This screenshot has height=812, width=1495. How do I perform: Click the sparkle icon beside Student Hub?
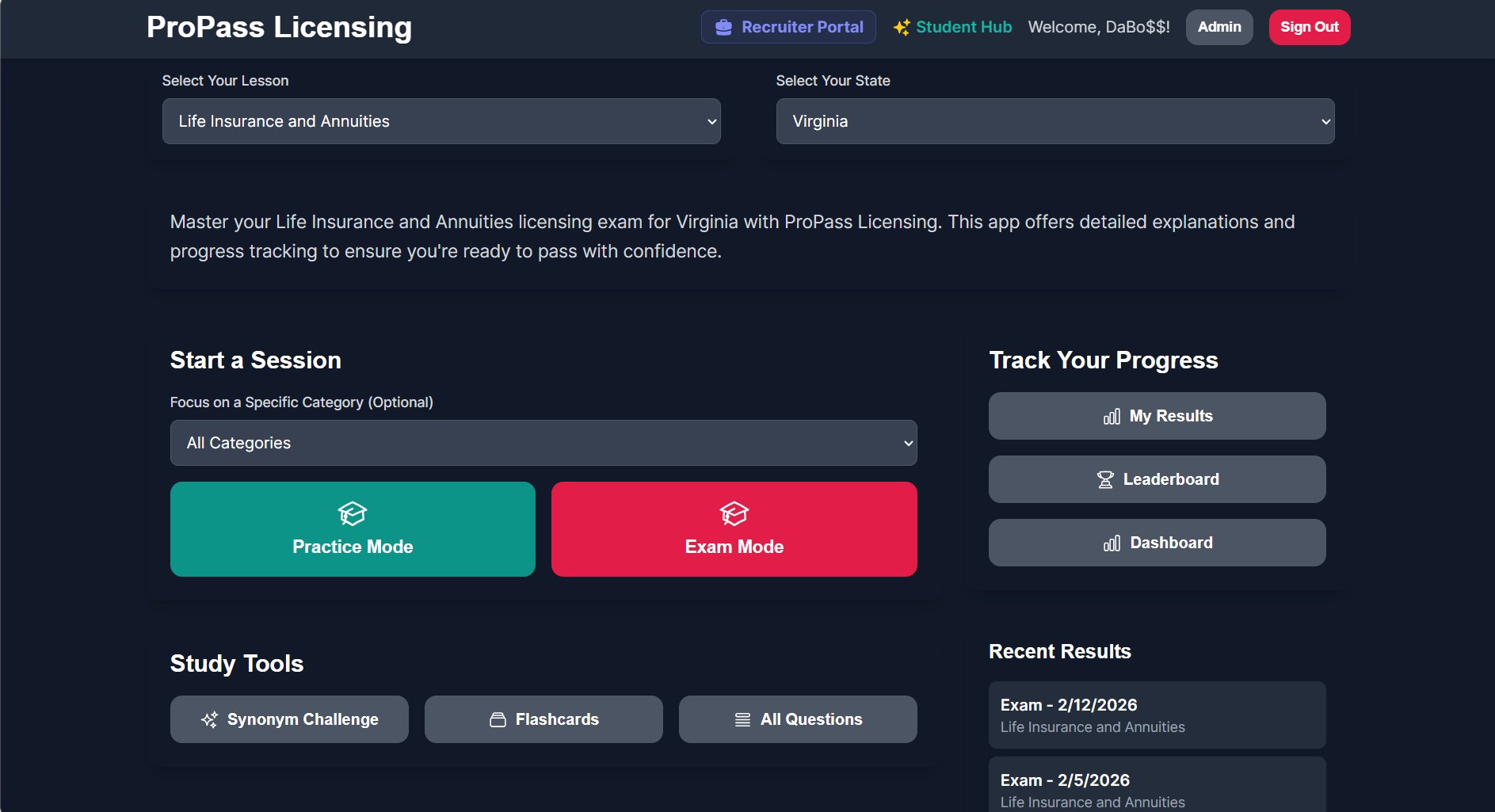(902, 28)
